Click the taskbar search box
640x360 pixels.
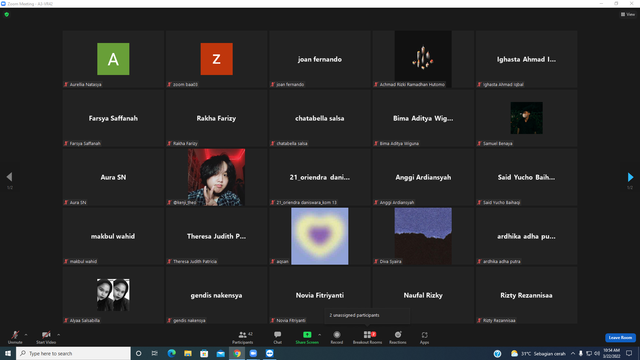[73, 353]
